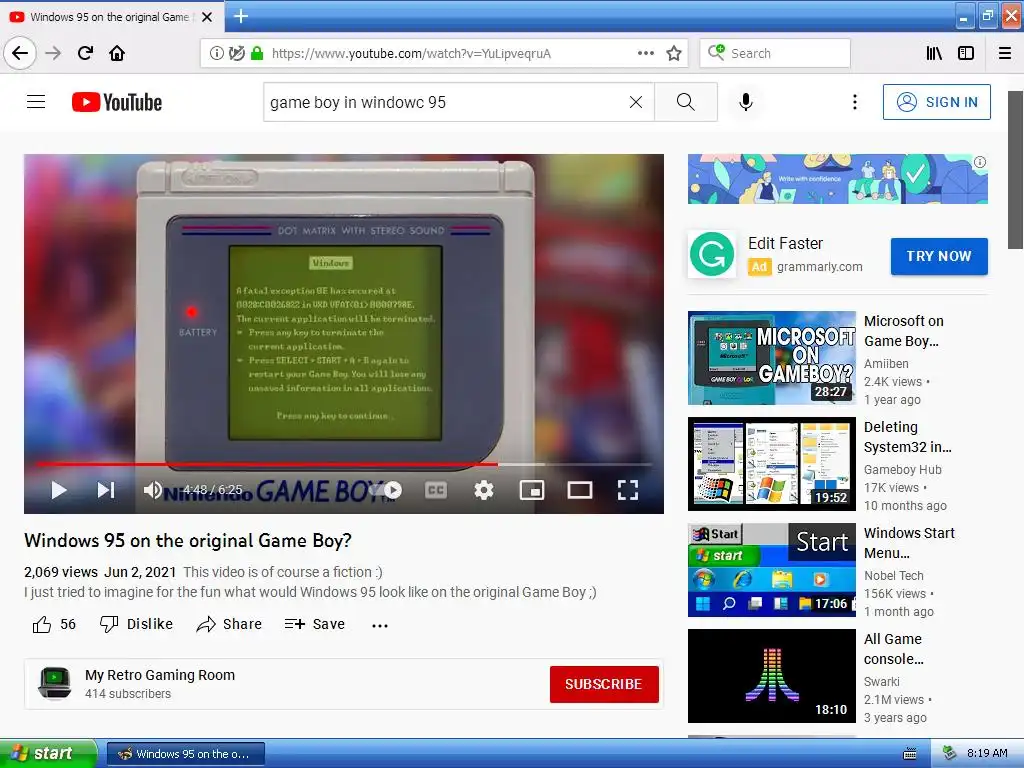Enable miniplayer mode
Screen dimensions: 1024x768
(x=532, y=490)
